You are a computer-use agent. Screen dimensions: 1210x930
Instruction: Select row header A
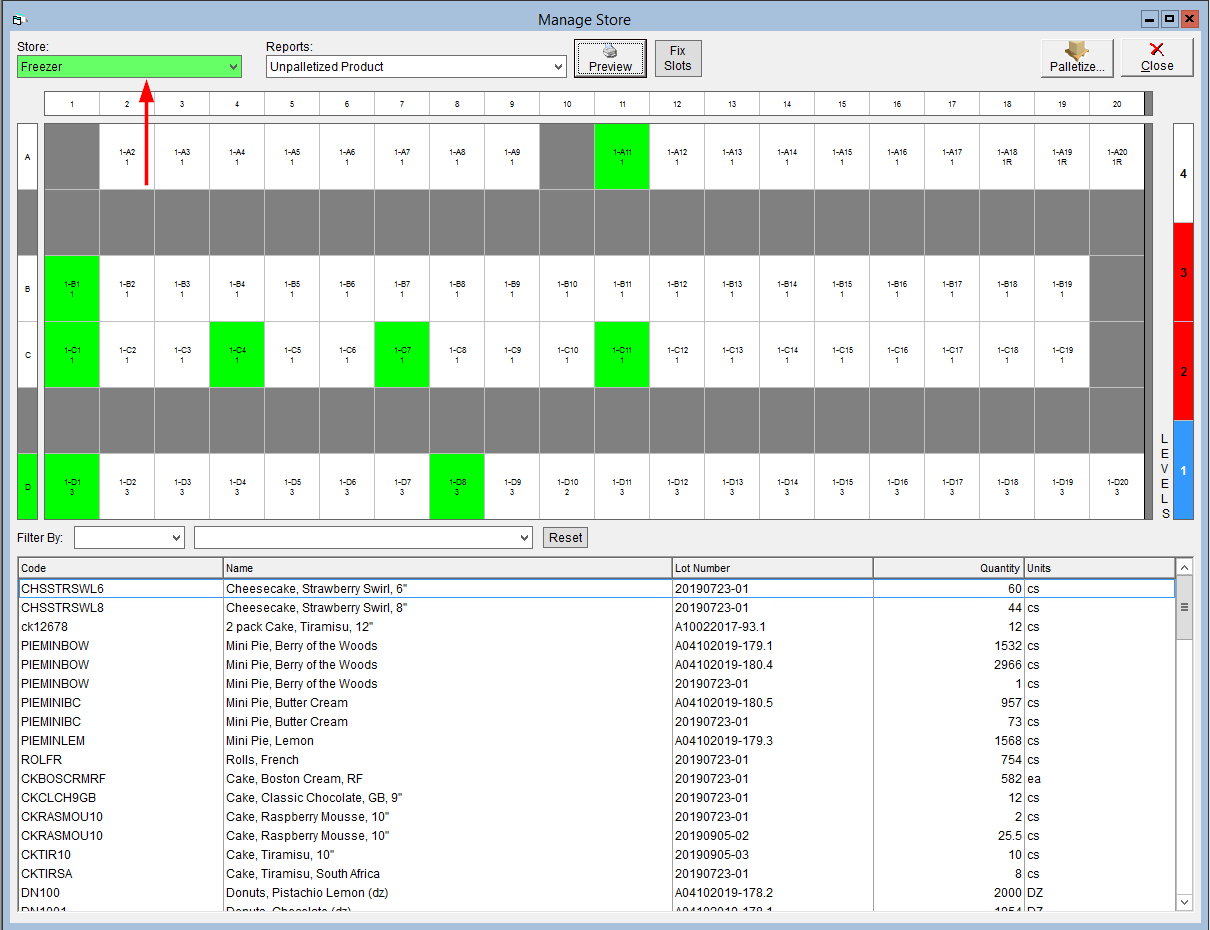click(27, 157)
